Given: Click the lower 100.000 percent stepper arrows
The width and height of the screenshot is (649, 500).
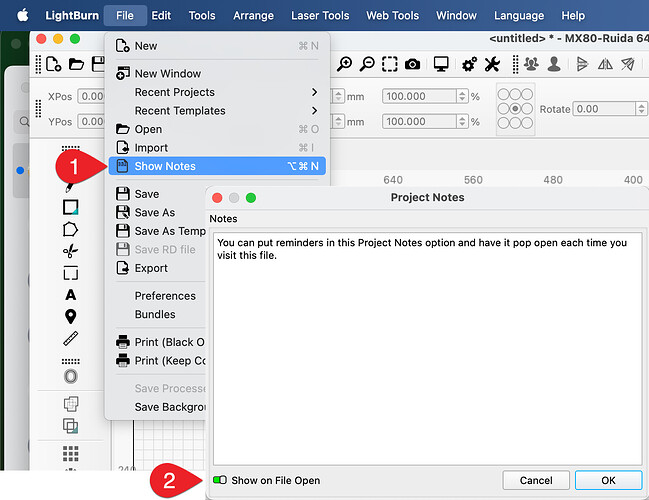Looking at the screenshot, I should [462, 121].
